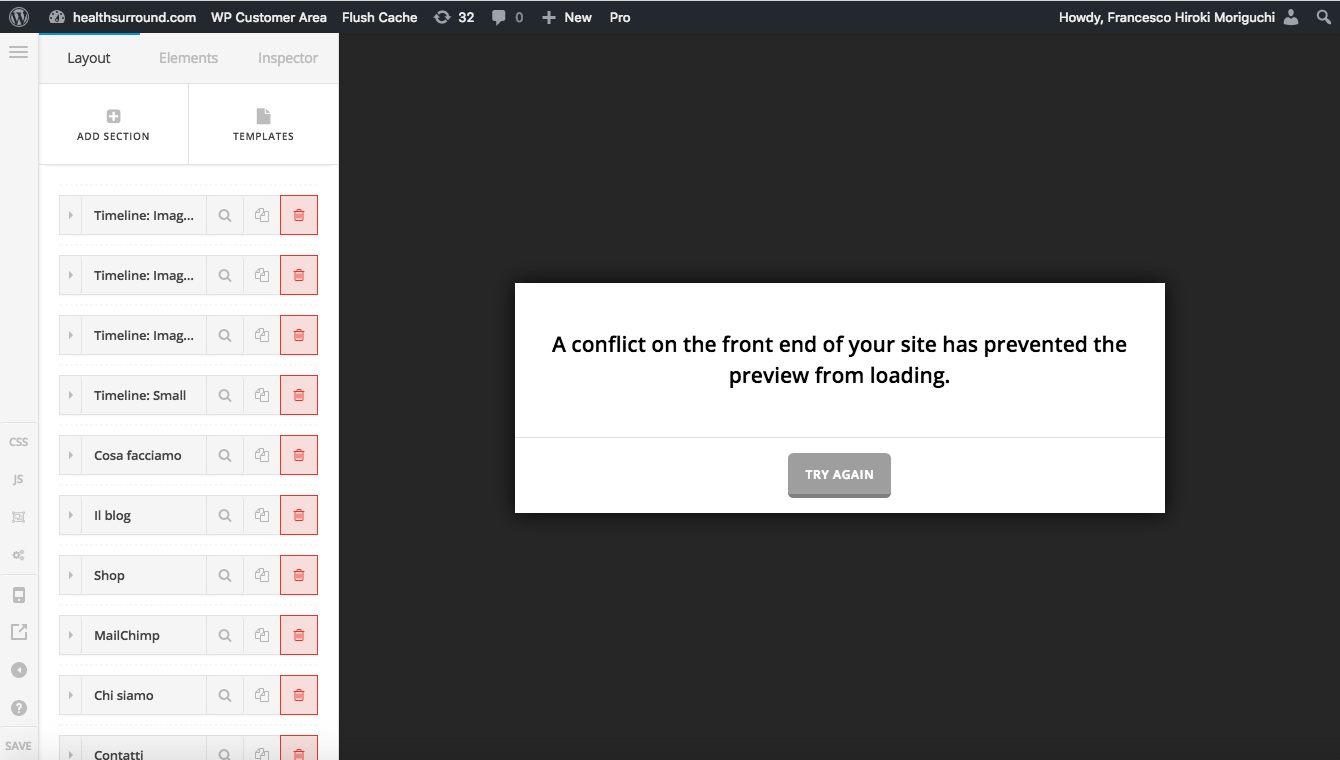Open the builder settings gears icon

(x=18, y=555)
